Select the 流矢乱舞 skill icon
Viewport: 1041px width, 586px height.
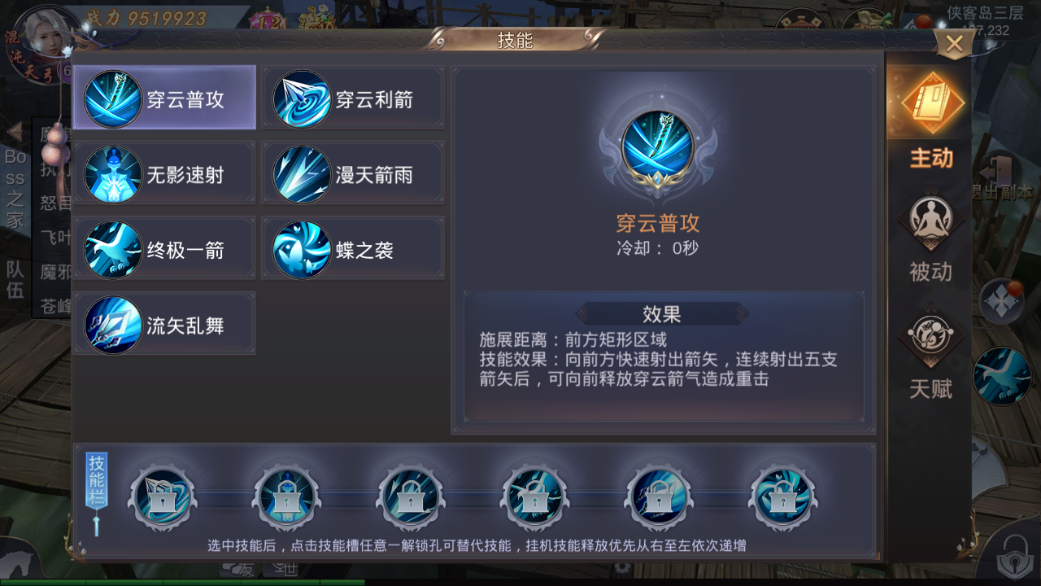[x=113, y=325]
